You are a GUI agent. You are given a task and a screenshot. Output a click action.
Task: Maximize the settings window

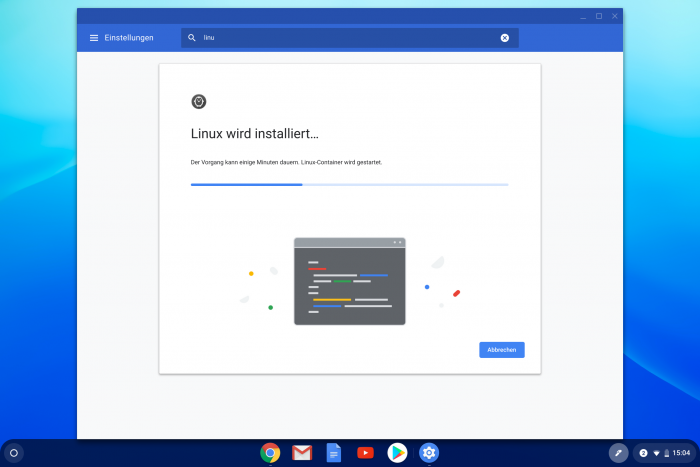tap(599, 16)
